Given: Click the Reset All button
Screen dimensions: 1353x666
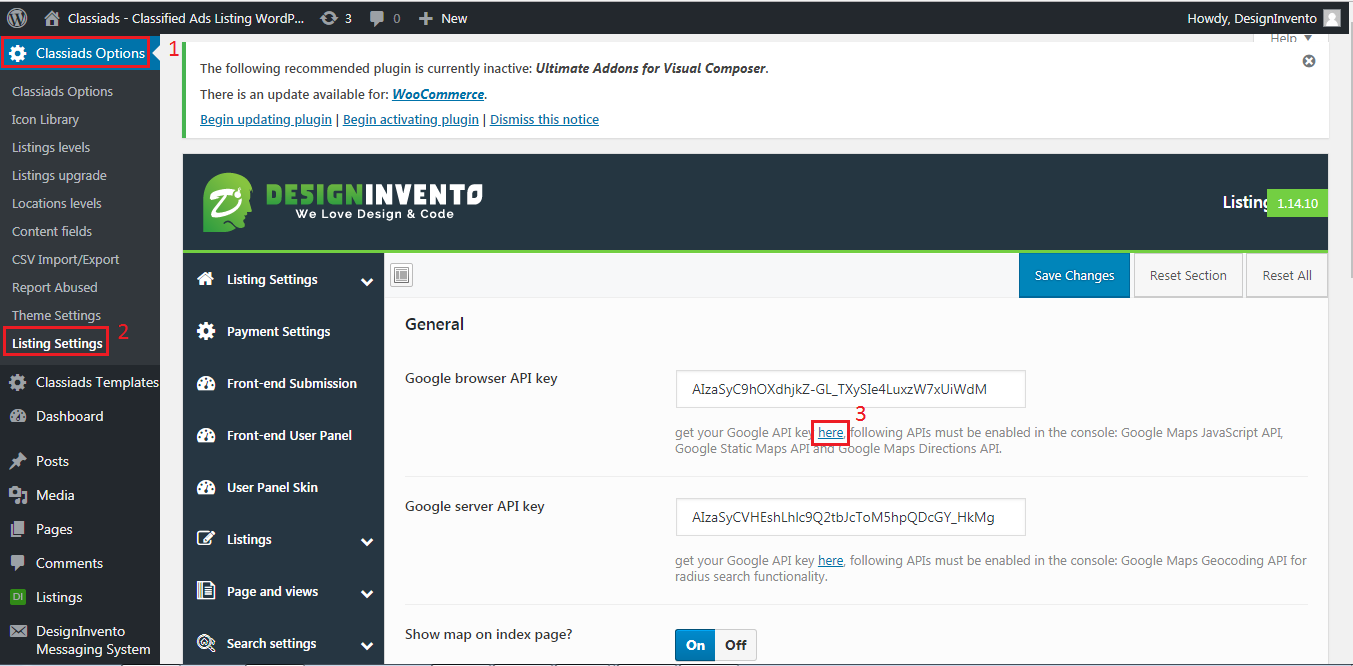Looking at the screenshot, I should 1287,275.
